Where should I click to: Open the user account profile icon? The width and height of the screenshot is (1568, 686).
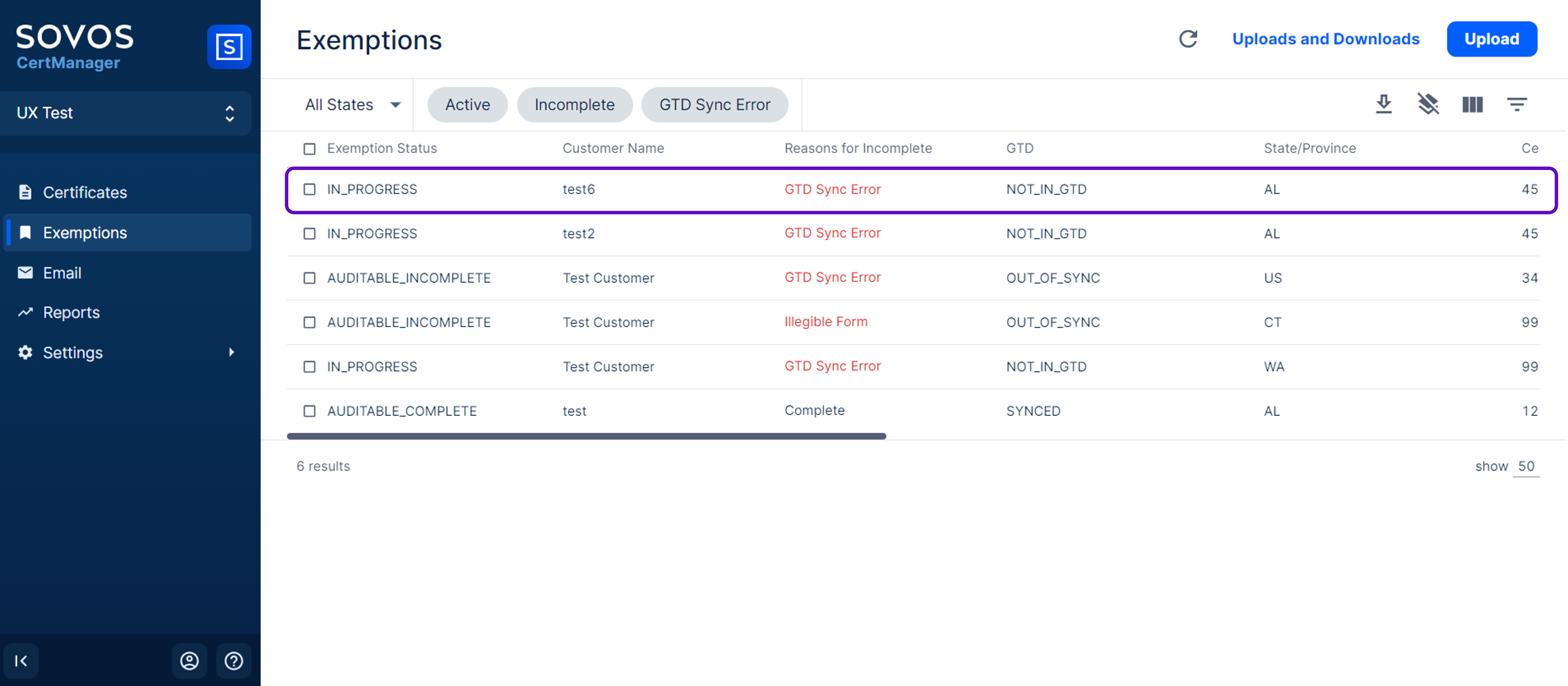[189, 661]
